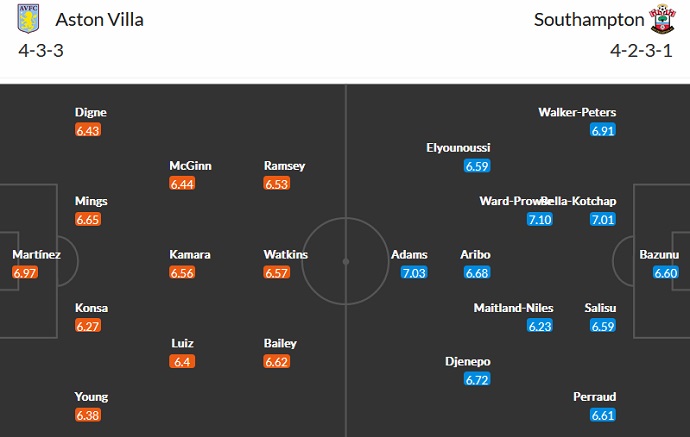This screenshot has height=437, width=690.
Task: Select Southampton winger Elyounoussi
Action: click(x=457, y=148)
